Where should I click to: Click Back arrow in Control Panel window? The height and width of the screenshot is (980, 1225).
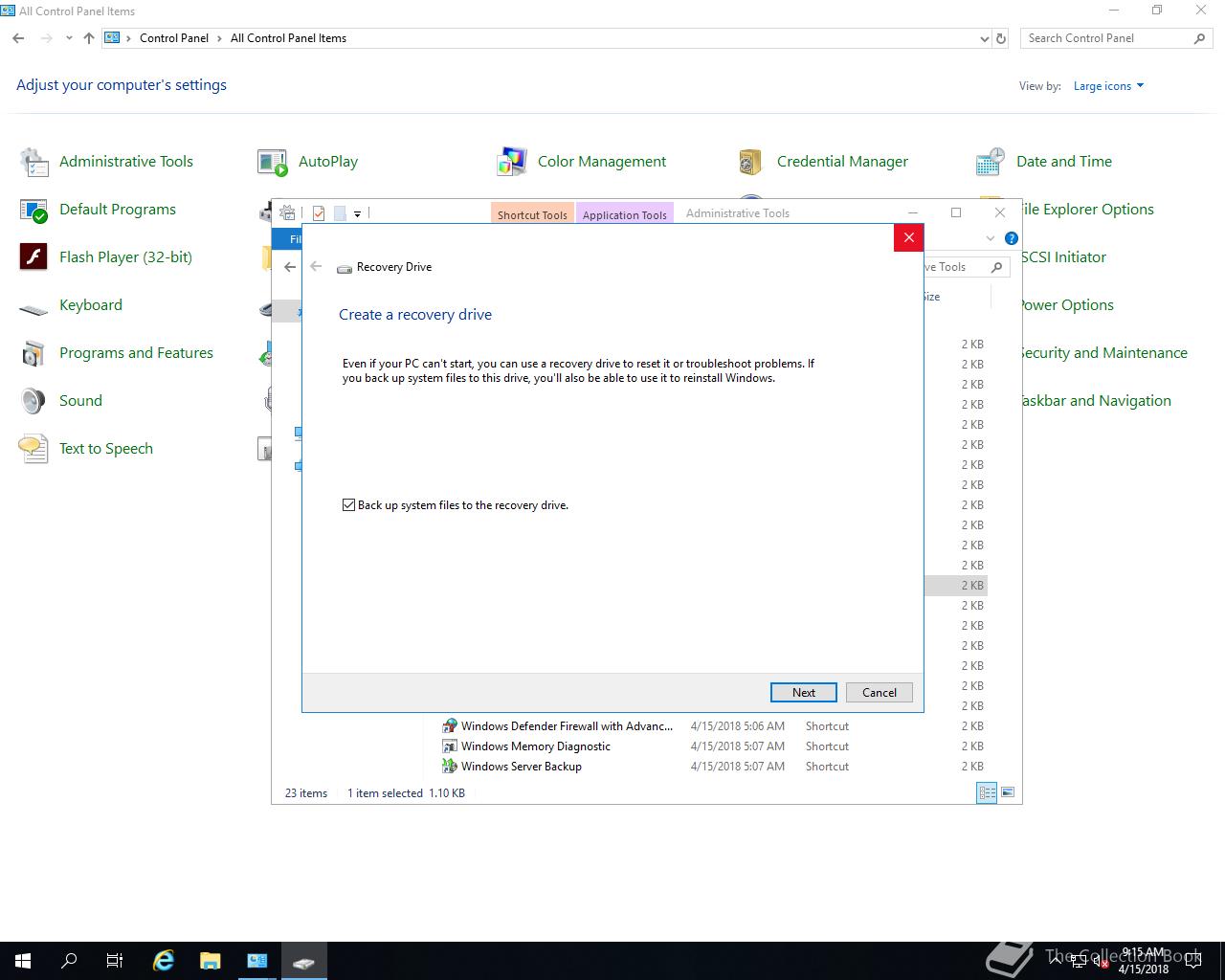[x=18, y=38]
